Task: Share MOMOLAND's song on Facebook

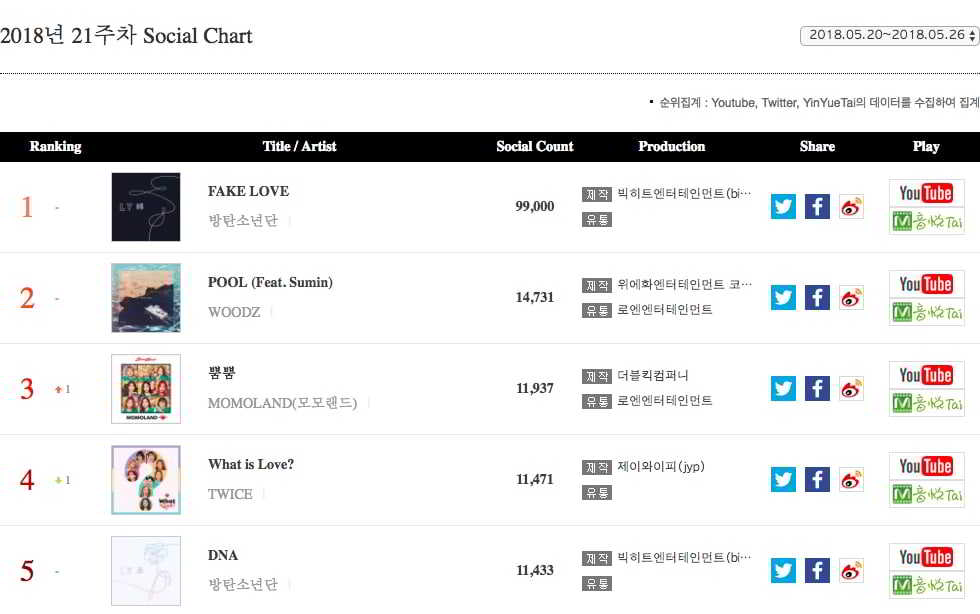Action: [x=817, y=389]
